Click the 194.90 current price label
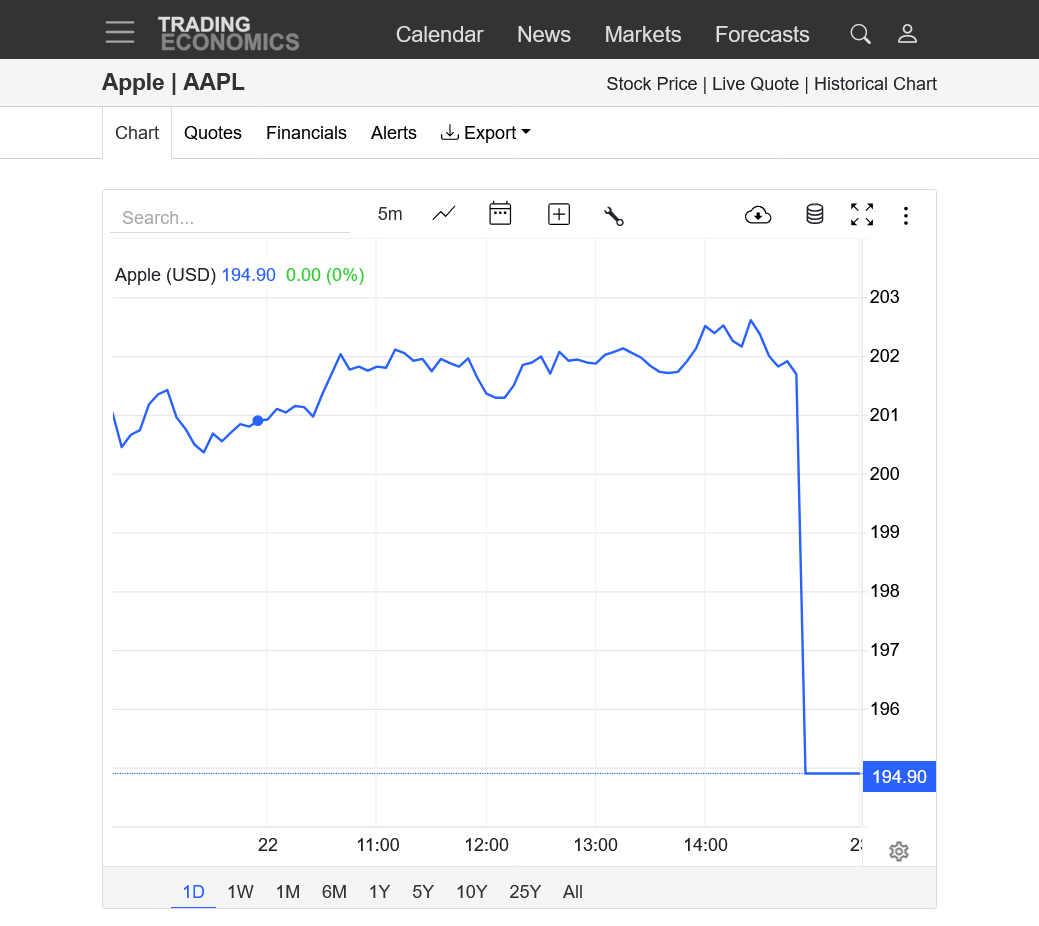Viewport: 1039px width, 926px height. tap(899, 776)
